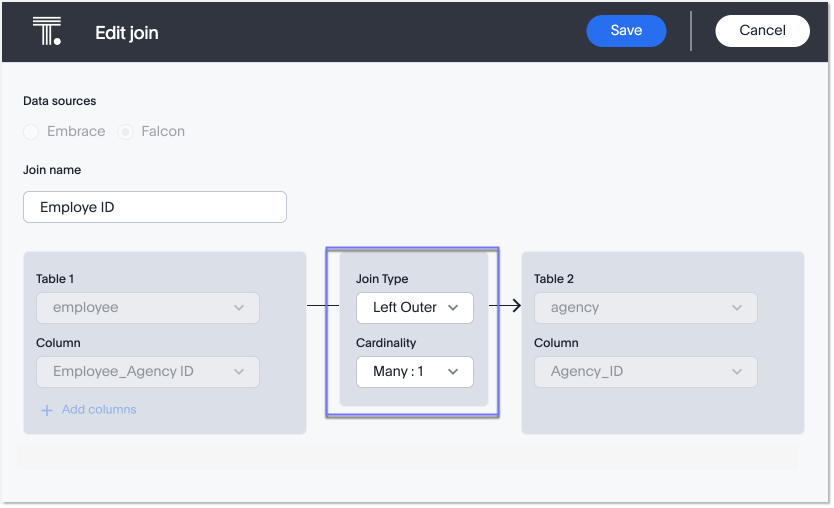Click the Data sources label
The width and height of the screenshot is (834, 508).
[59, 101]
